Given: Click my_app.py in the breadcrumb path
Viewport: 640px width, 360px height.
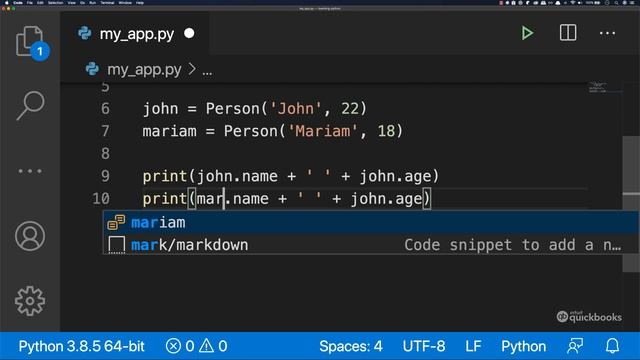Looking at the screenshot, I should [x=144, y=70].
